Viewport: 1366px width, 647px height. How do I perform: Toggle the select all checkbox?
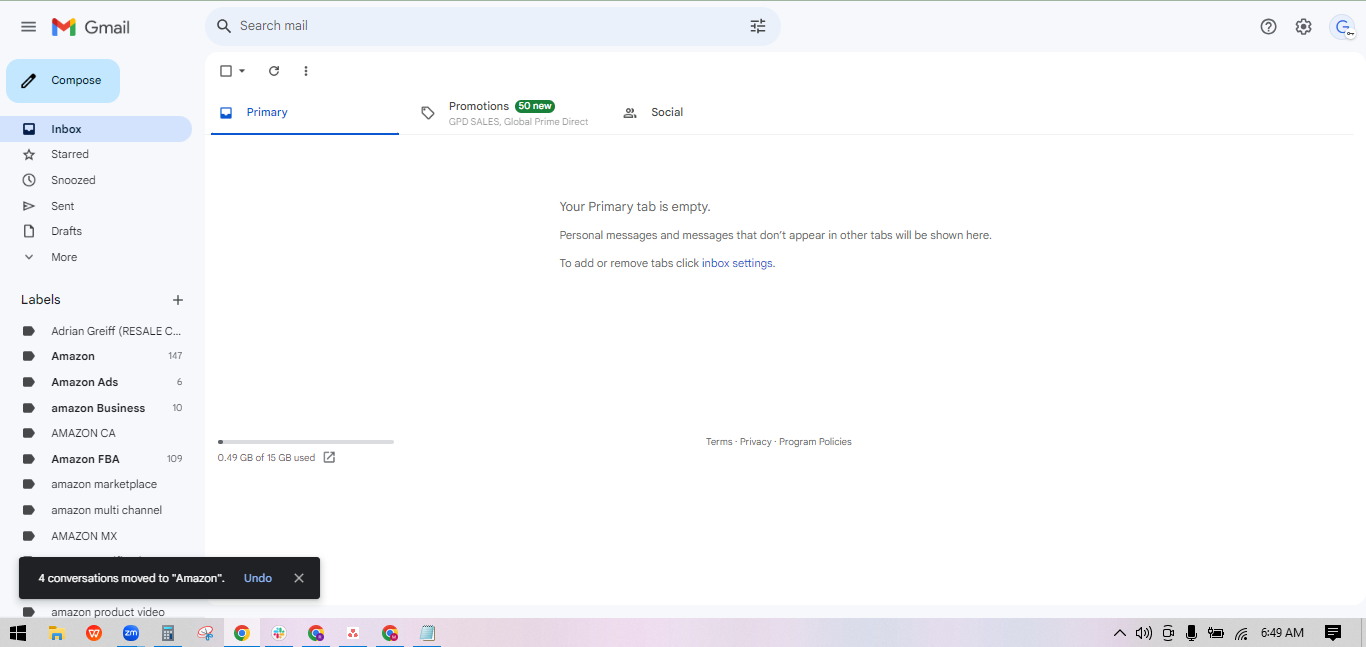[x=226, y=71]
